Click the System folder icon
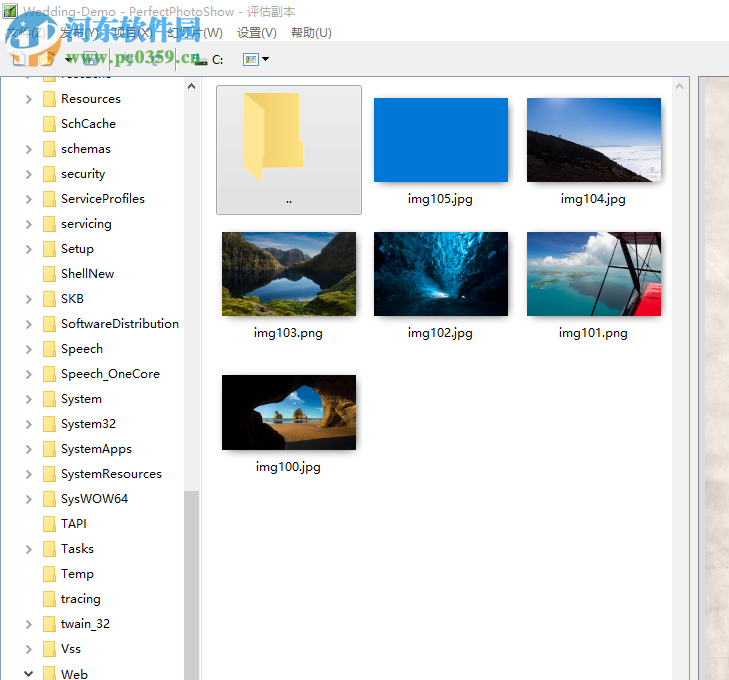Viewport: 729px width, 680px height. point(49,399)
